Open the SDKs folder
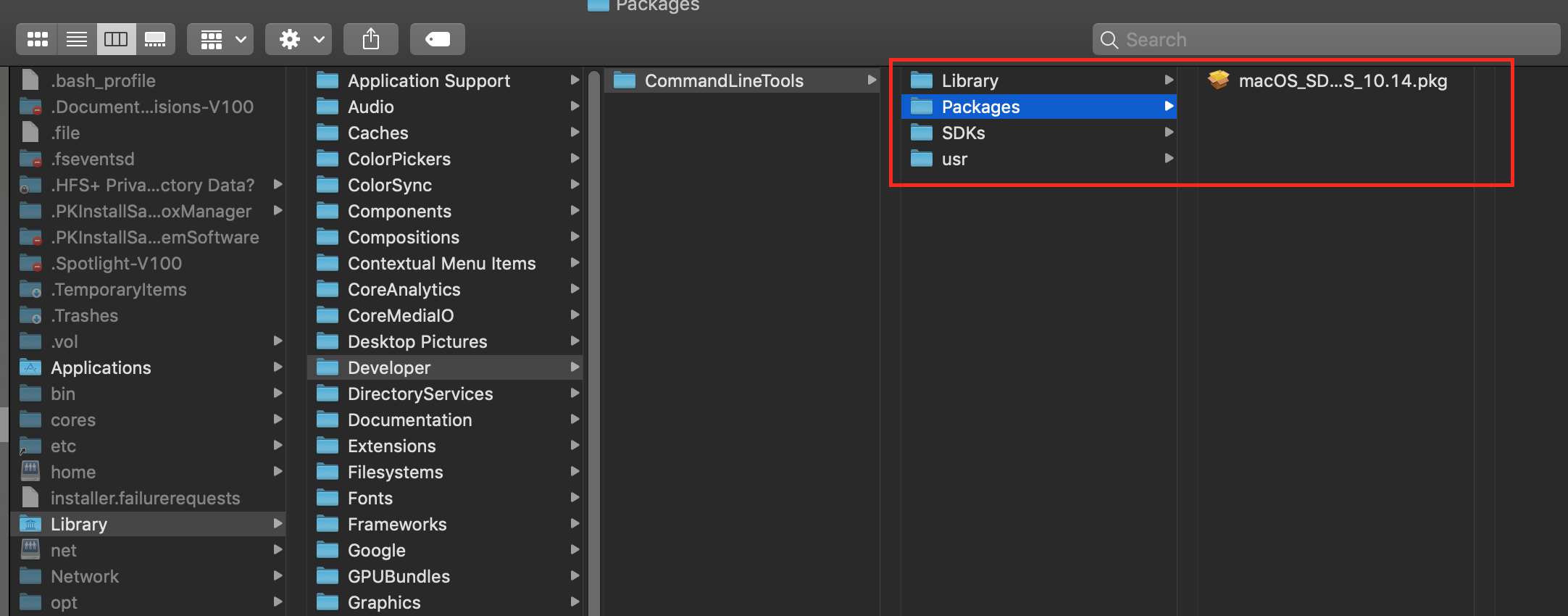This screenshot has height=616, width=1568. tap(963, 133)
